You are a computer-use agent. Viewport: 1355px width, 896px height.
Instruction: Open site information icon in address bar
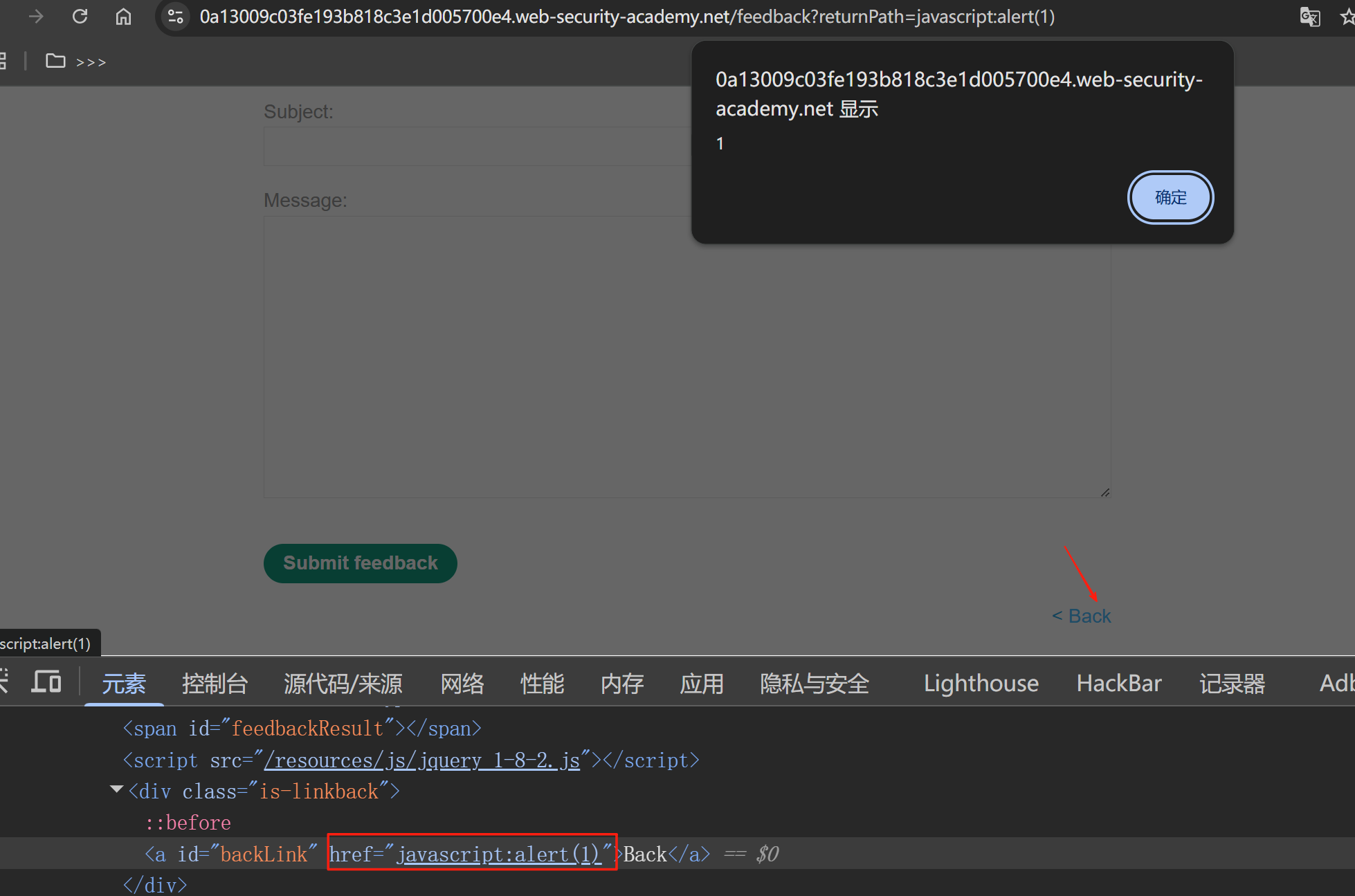click(x=176, y=17)
